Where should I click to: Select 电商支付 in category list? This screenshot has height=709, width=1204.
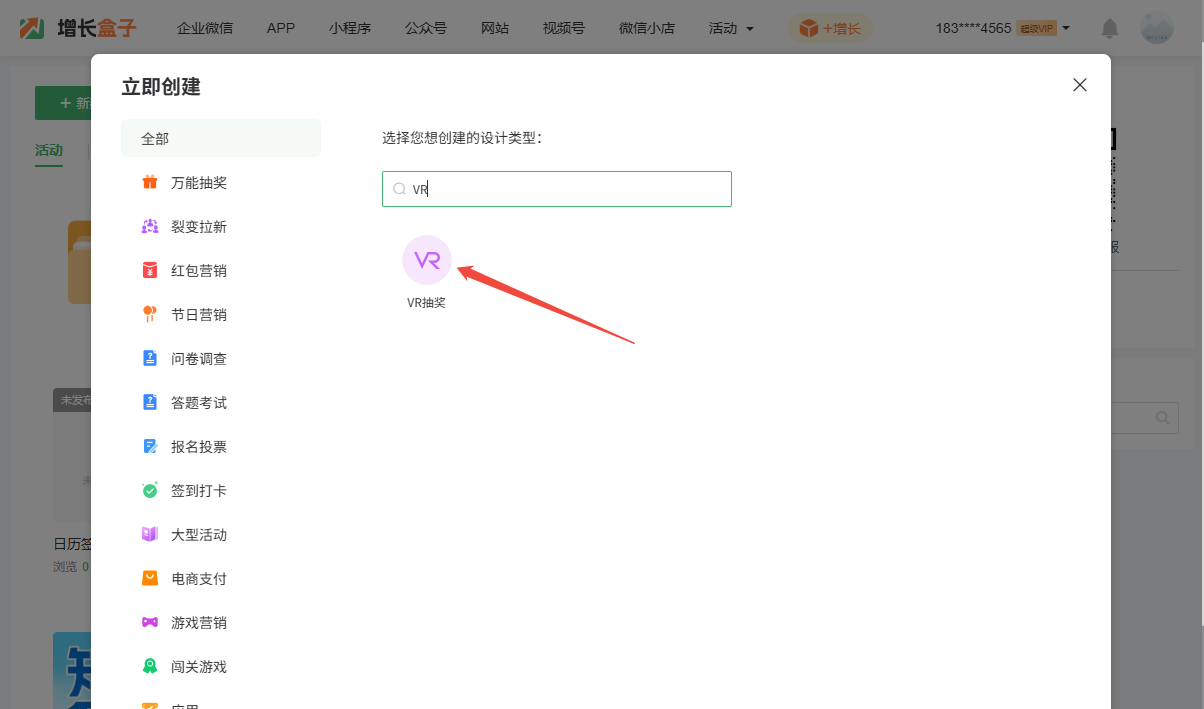[198, 579]
